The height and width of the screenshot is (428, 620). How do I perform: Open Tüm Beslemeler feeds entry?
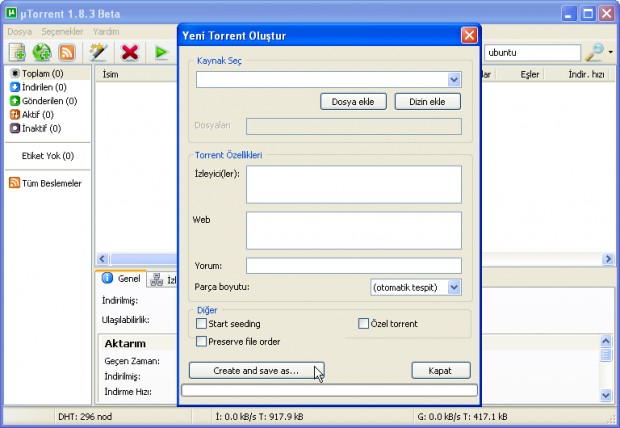[x=45, y=183]
